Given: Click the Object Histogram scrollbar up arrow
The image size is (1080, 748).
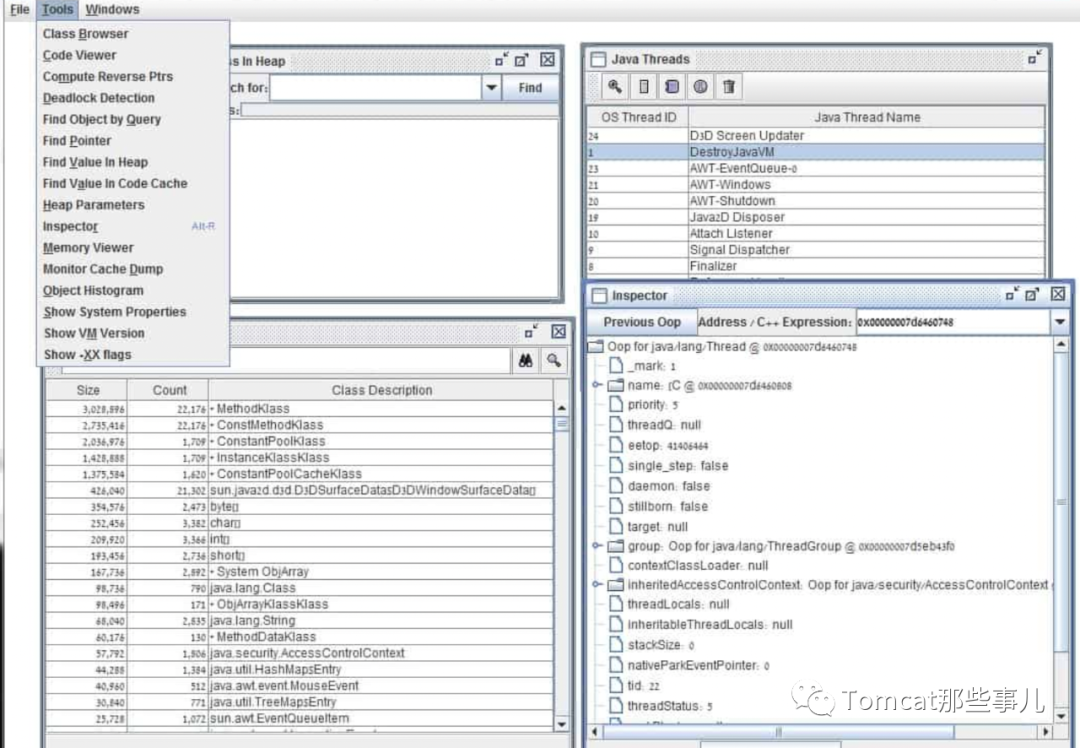Looking at the screenshot, I should coord(561,408).
